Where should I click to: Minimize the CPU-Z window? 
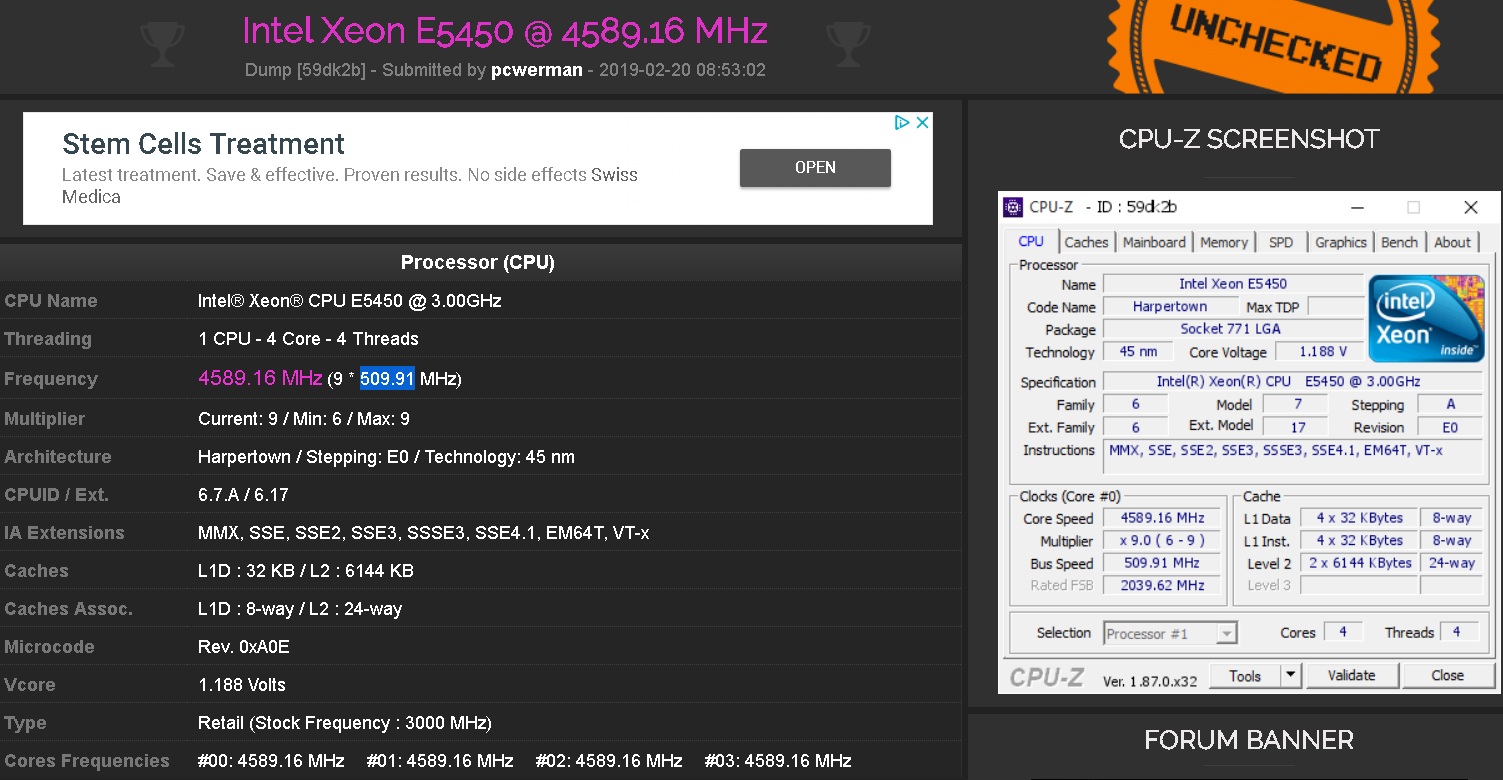[x=1357, y=207]
